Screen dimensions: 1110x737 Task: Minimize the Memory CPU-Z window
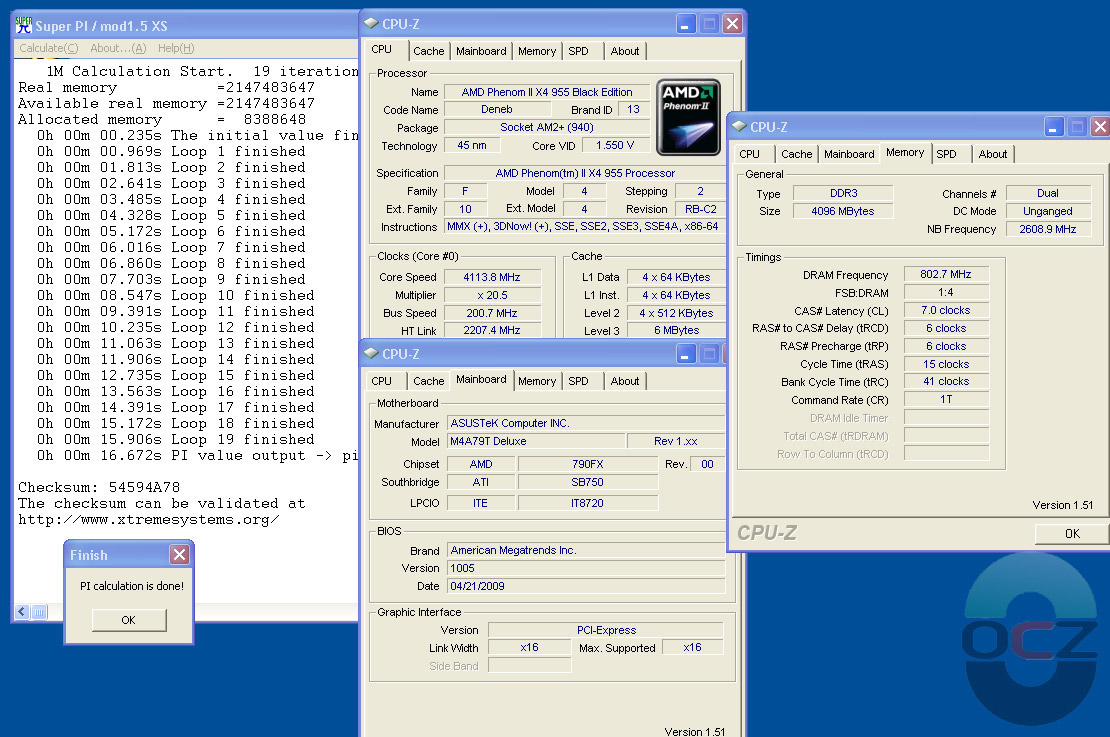pyautogui.click(x=1053, y=127)
